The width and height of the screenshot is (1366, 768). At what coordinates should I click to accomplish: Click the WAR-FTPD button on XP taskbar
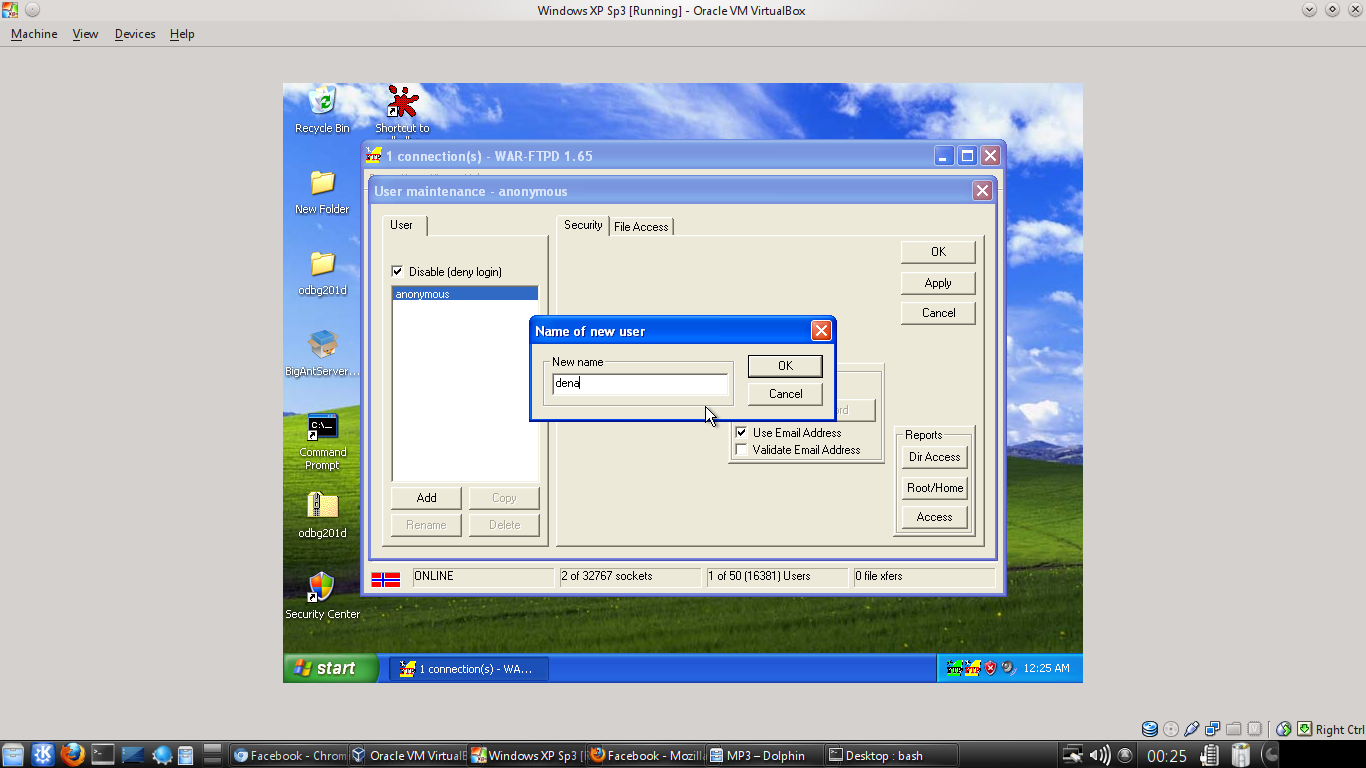469,669
